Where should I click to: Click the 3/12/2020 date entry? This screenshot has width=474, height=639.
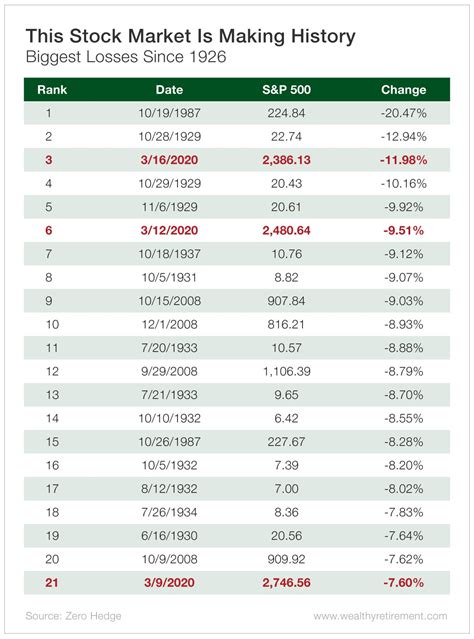tap(169, 230)
